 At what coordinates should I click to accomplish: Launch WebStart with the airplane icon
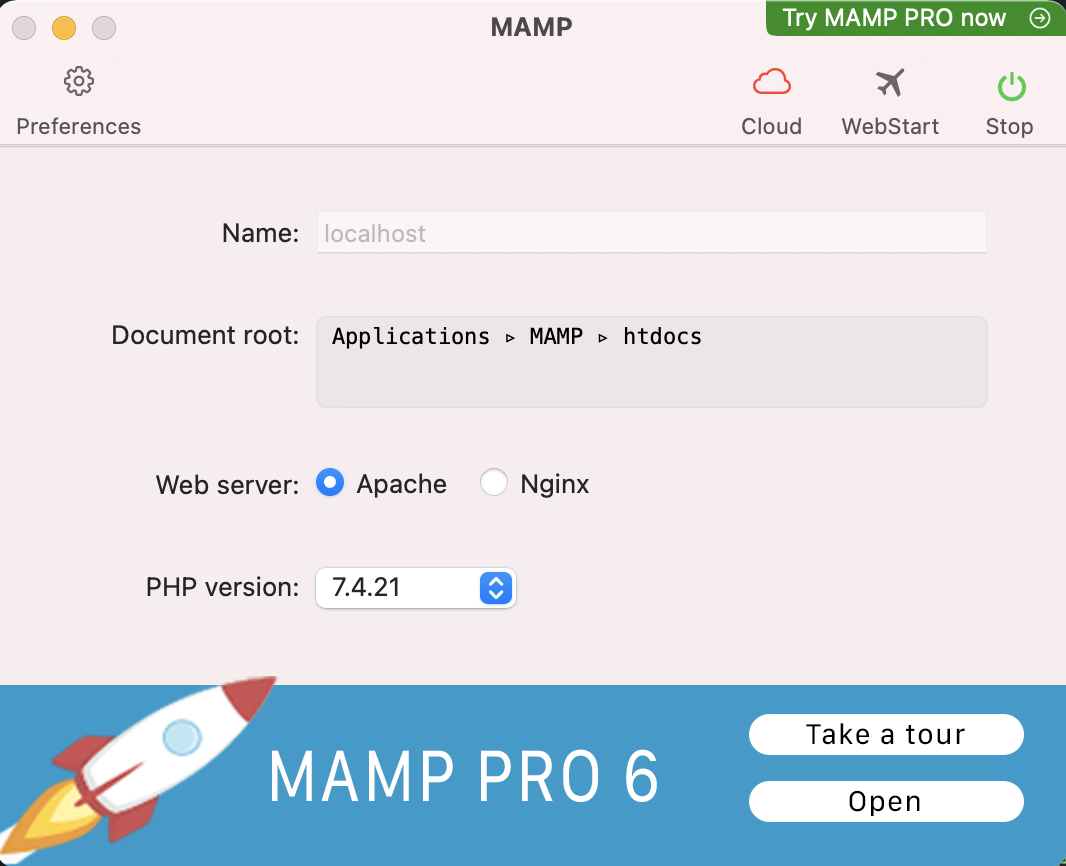[889, 83]
